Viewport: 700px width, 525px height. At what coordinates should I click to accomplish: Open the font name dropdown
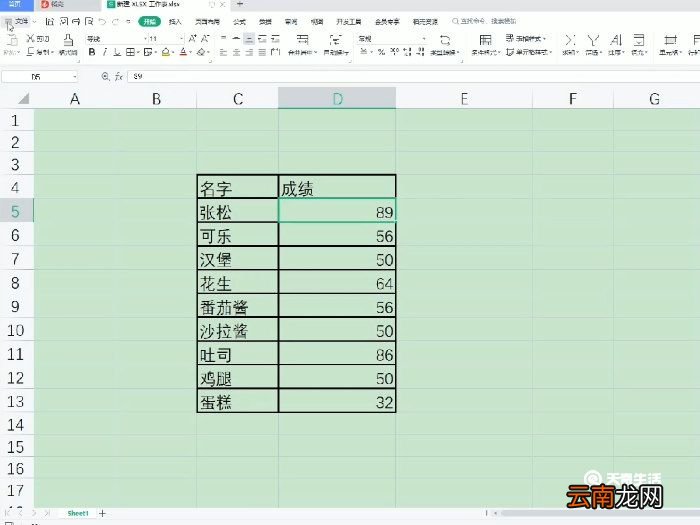pyautogui.click(x=145, y=39)
